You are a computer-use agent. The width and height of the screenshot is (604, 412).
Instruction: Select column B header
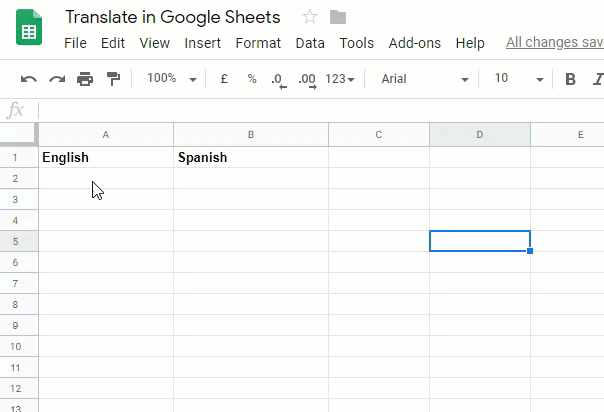click(x=251, y=135)
